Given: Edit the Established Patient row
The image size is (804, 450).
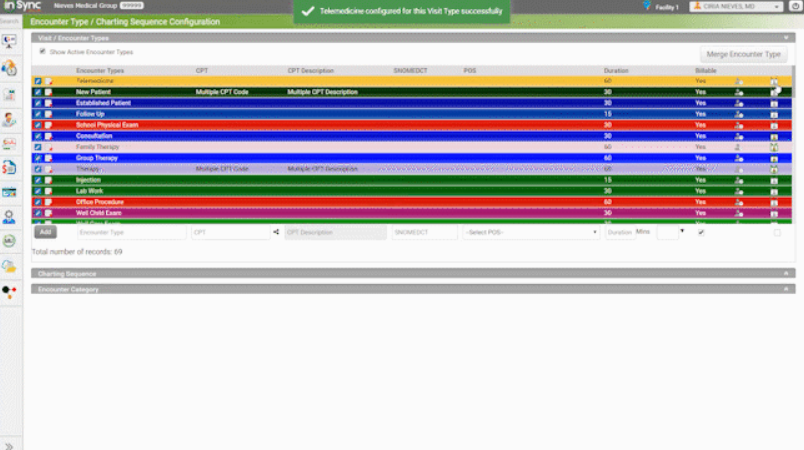Looking at the screenshot, I should [x=38, y=103].
